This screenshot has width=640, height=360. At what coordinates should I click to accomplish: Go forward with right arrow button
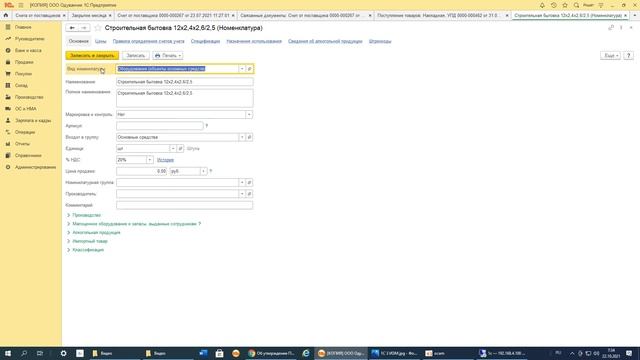pos(84,28)
